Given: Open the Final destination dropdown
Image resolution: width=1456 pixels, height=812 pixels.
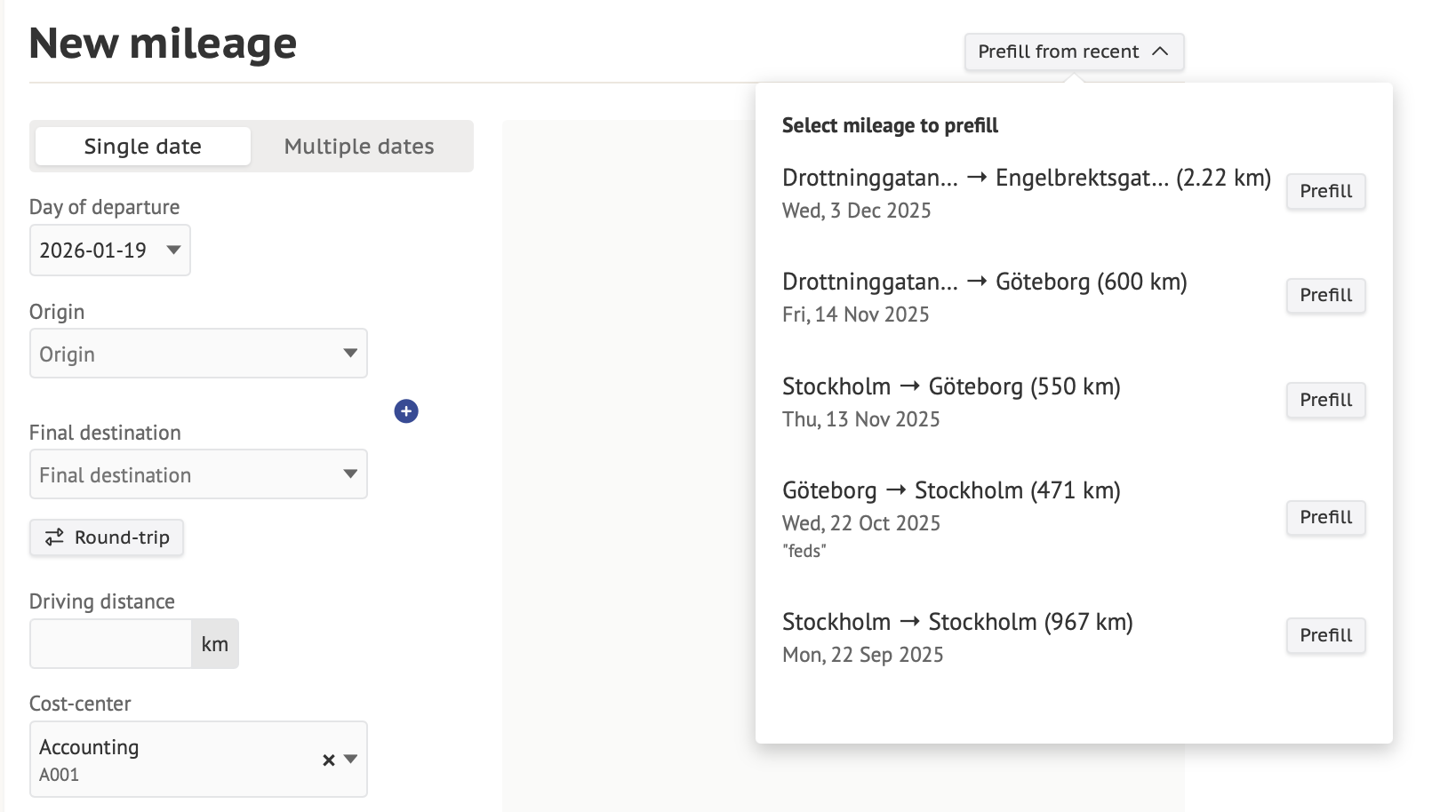Looking at the screenshot, I should [x=198, y=474].
